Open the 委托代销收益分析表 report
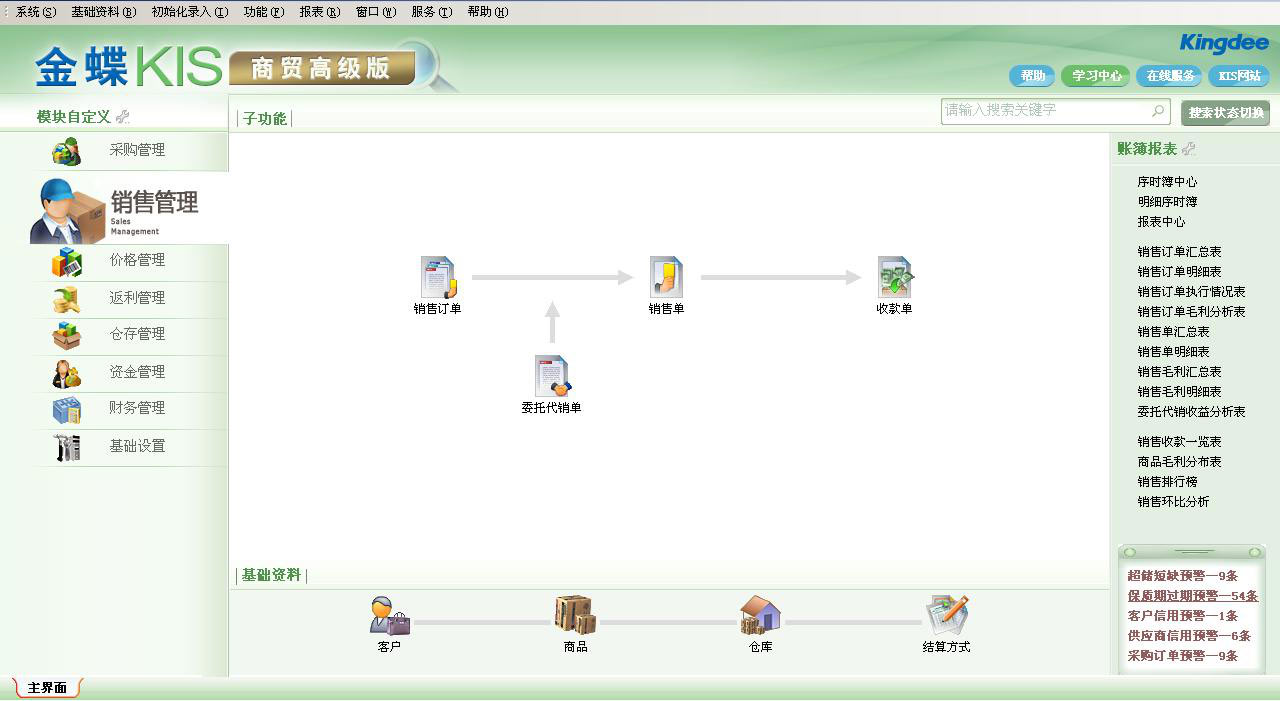The height and width of the screenshot is (701, 1280). (1191, 412)
